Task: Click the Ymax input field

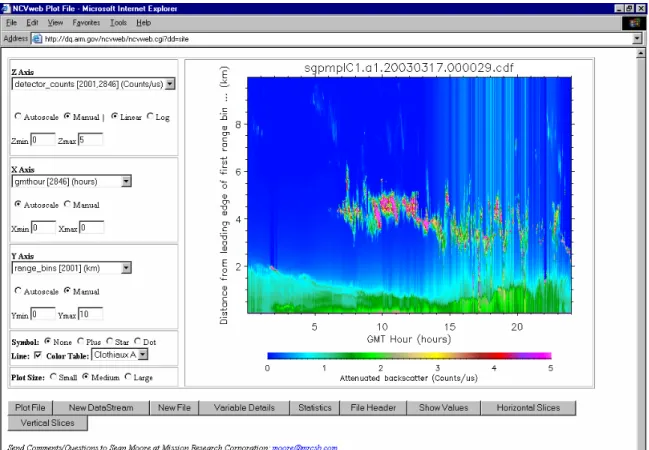Action: tap(90, 314)
